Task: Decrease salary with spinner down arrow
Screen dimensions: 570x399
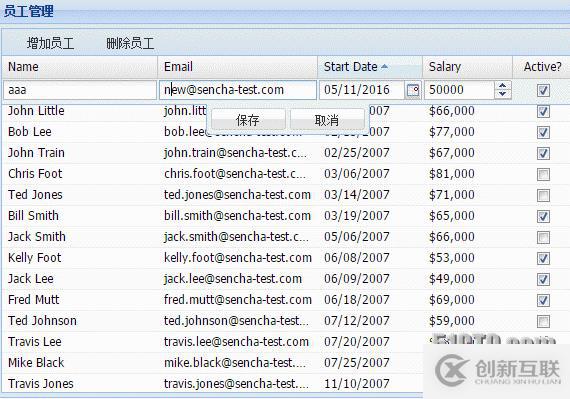Action: pos(502,94)
